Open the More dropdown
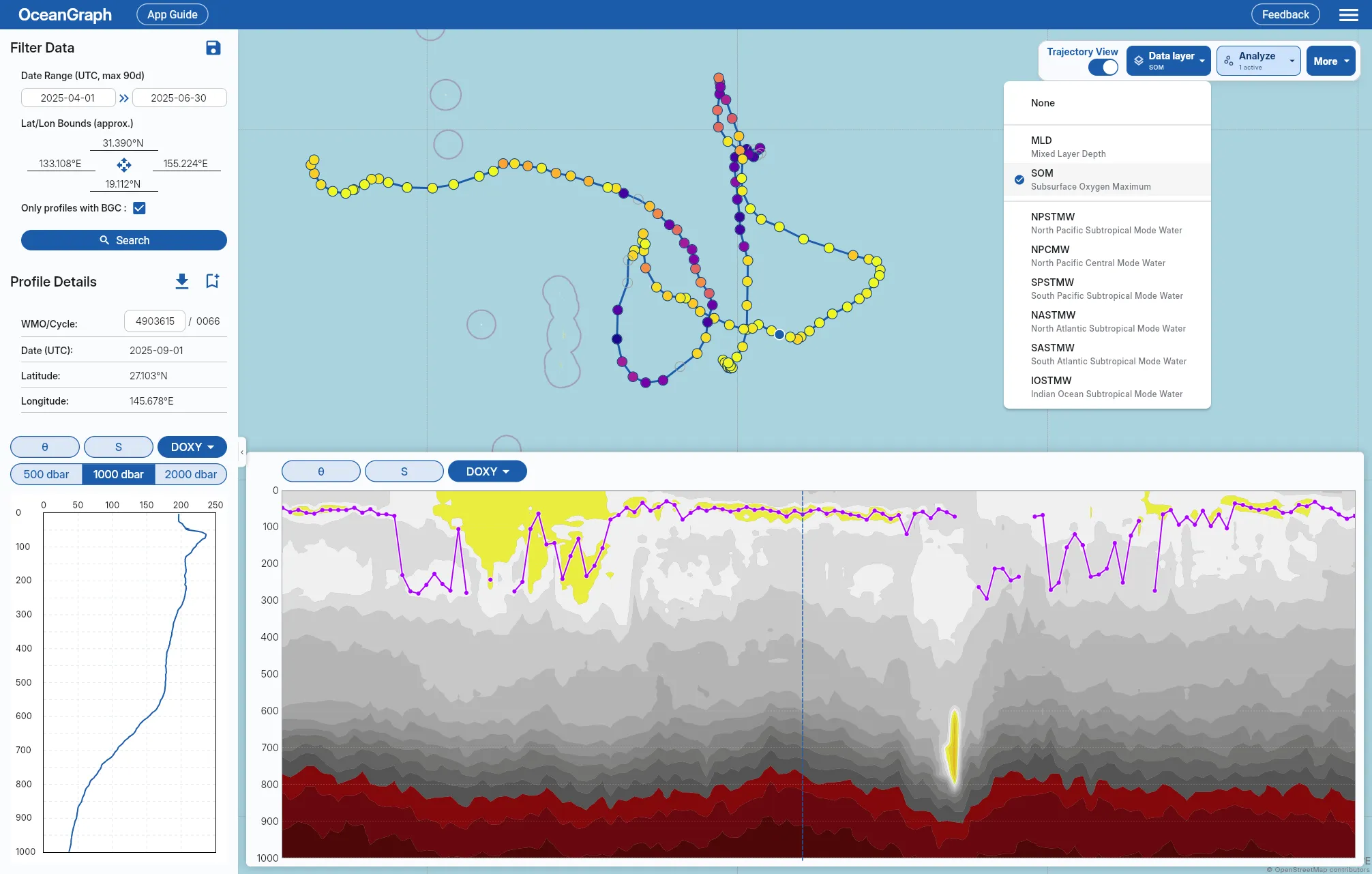 click(x=1330, y=61)
